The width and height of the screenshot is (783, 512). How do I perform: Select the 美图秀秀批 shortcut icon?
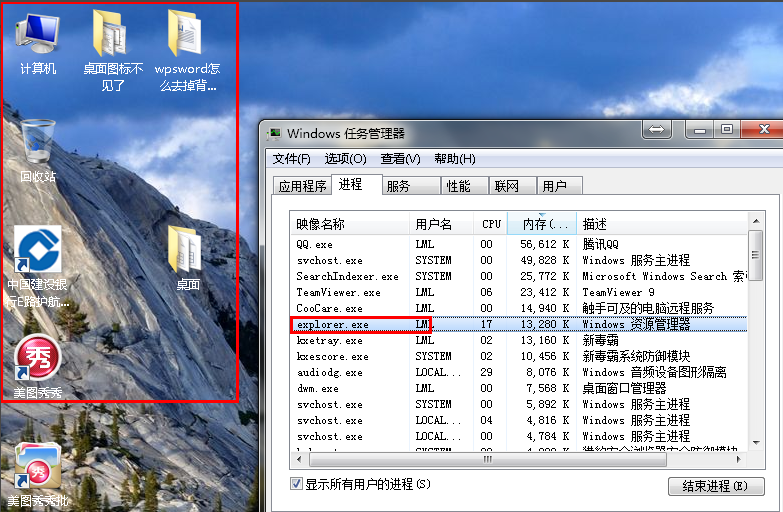38,475
